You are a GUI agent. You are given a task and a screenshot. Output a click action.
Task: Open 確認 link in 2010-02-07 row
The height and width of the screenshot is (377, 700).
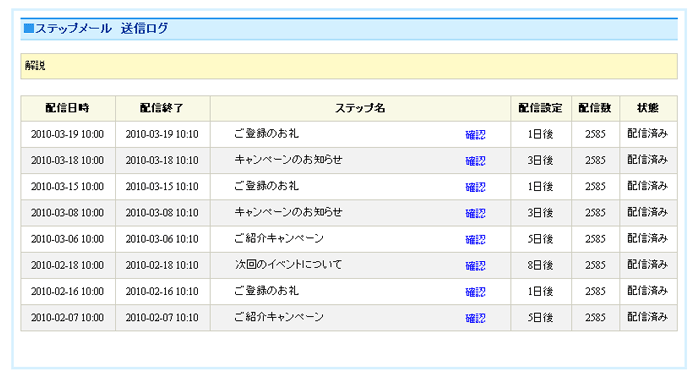point(475,318)
